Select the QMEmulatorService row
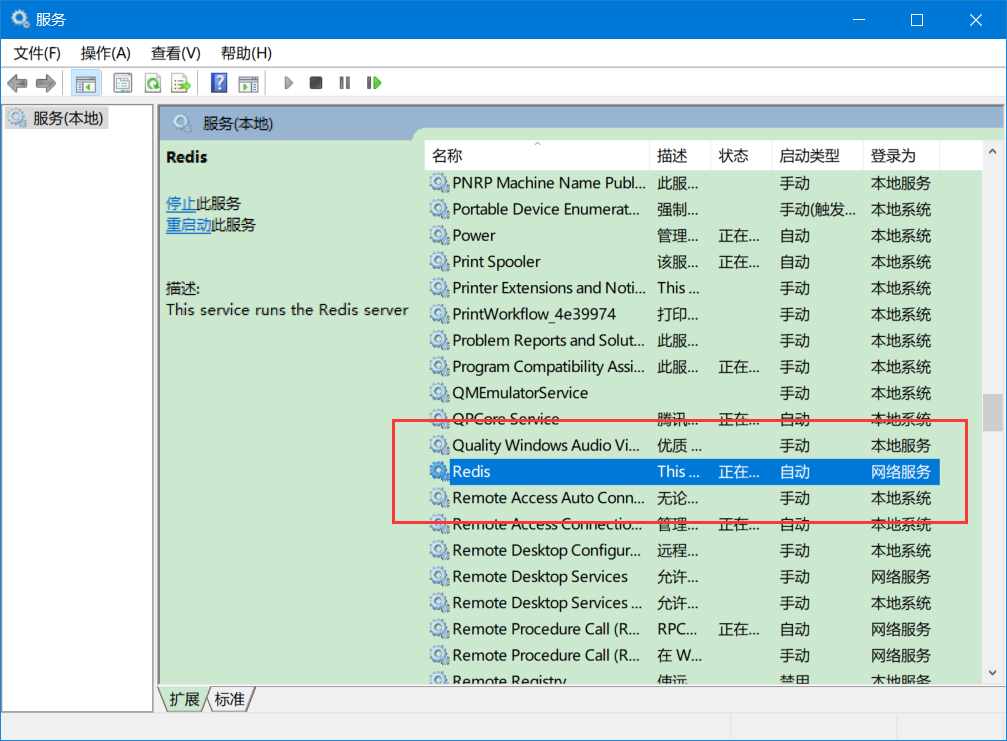Image resolution: width=1007 pixels, height=741 pixels. 684,393
